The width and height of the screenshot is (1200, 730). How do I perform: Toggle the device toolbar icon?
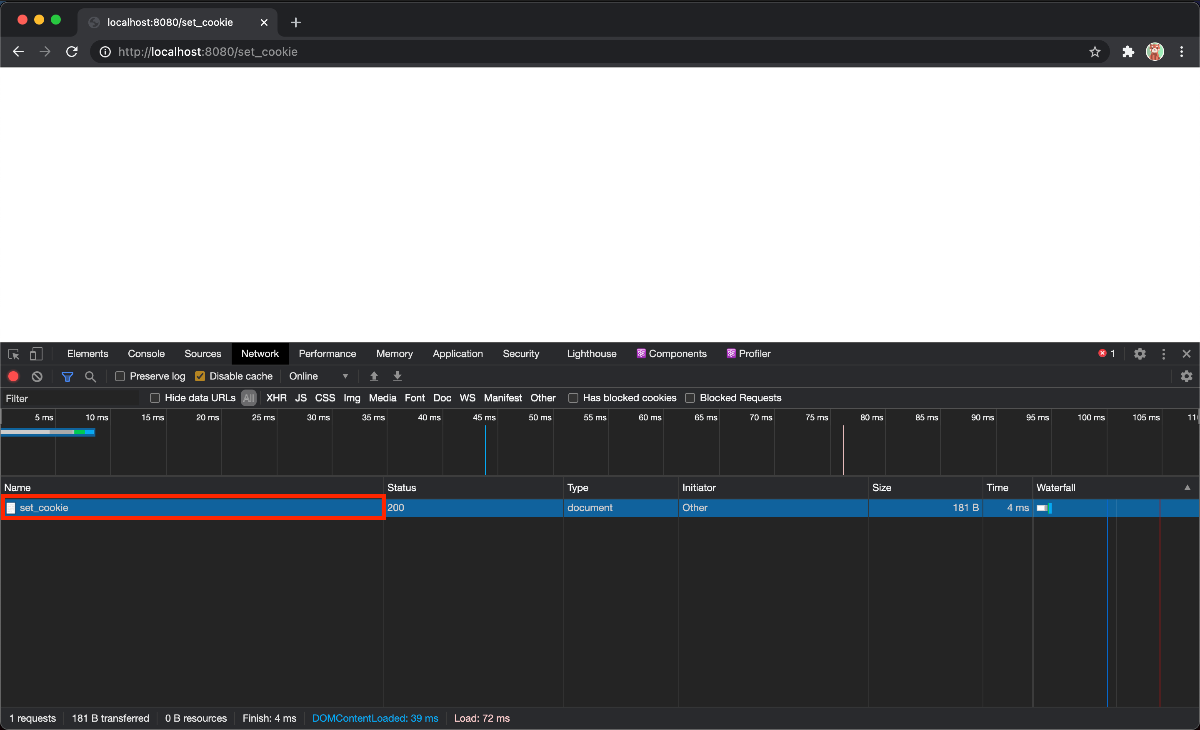tap(36, 354)
